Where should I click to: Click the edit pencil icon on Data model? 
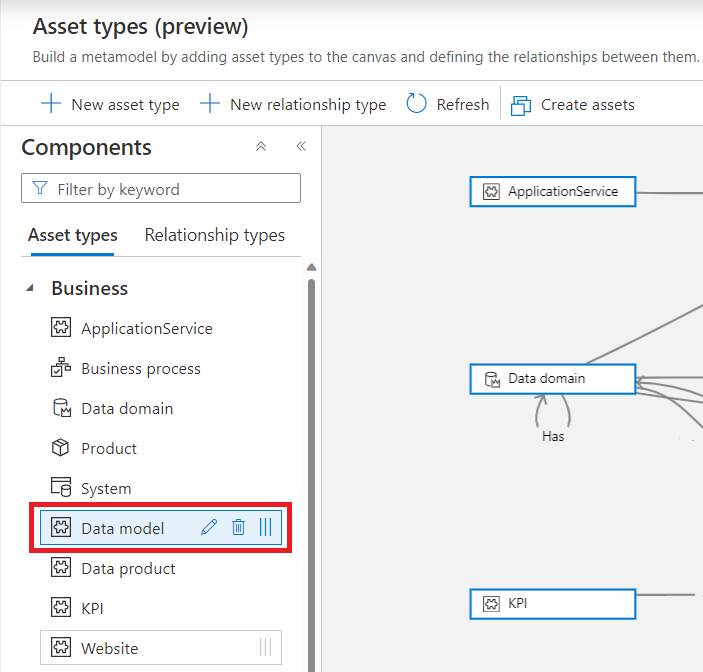(209, 528)
